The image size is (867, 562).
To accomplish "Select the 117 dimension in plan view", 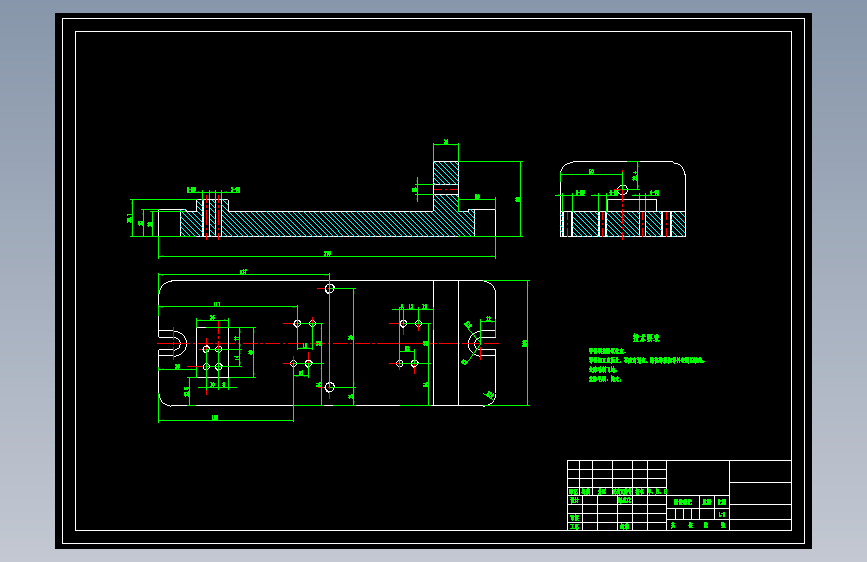I will [x=217, y=304].
